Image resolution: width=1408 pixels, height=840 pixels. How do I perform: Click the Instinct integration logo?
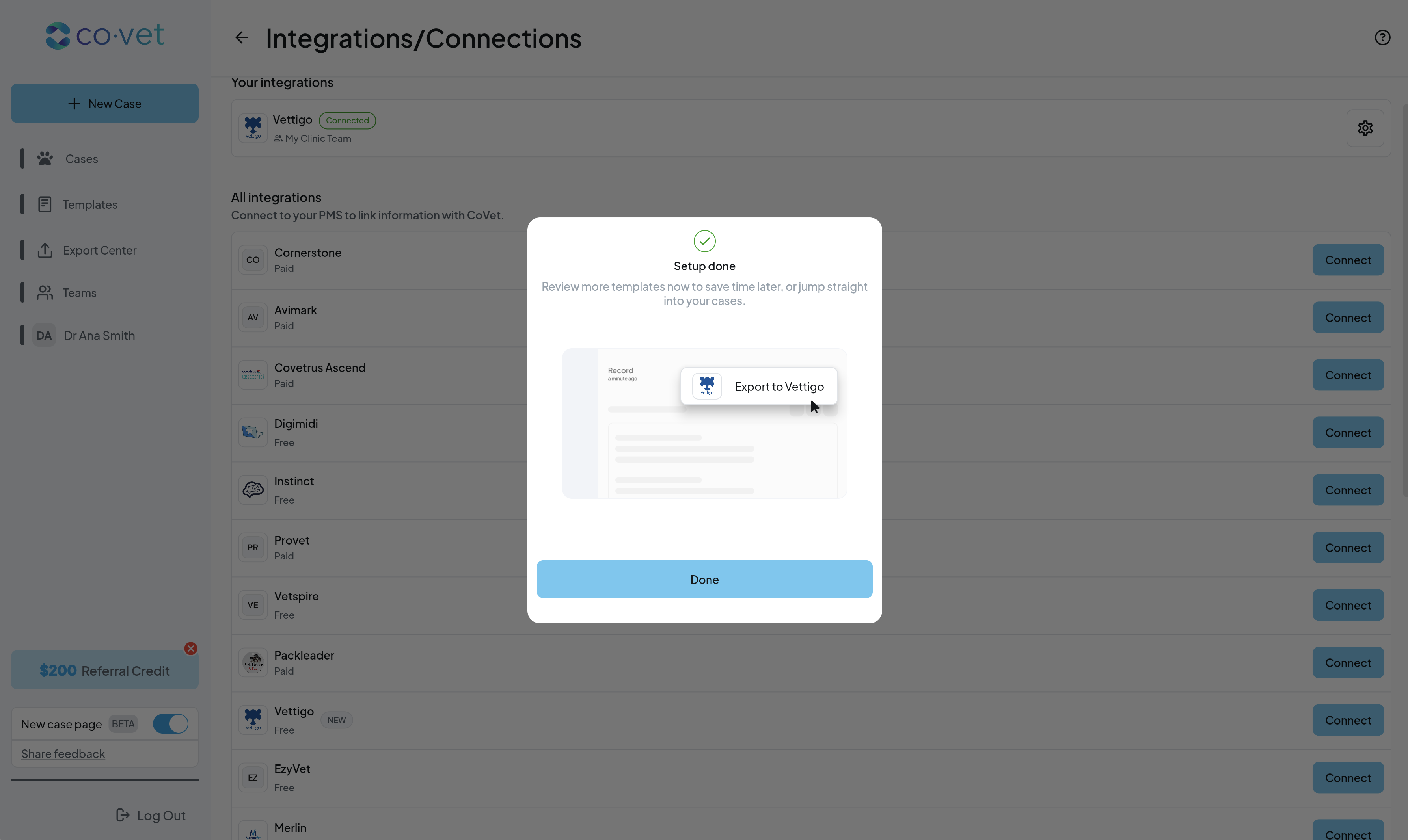(x=253, y=490)
